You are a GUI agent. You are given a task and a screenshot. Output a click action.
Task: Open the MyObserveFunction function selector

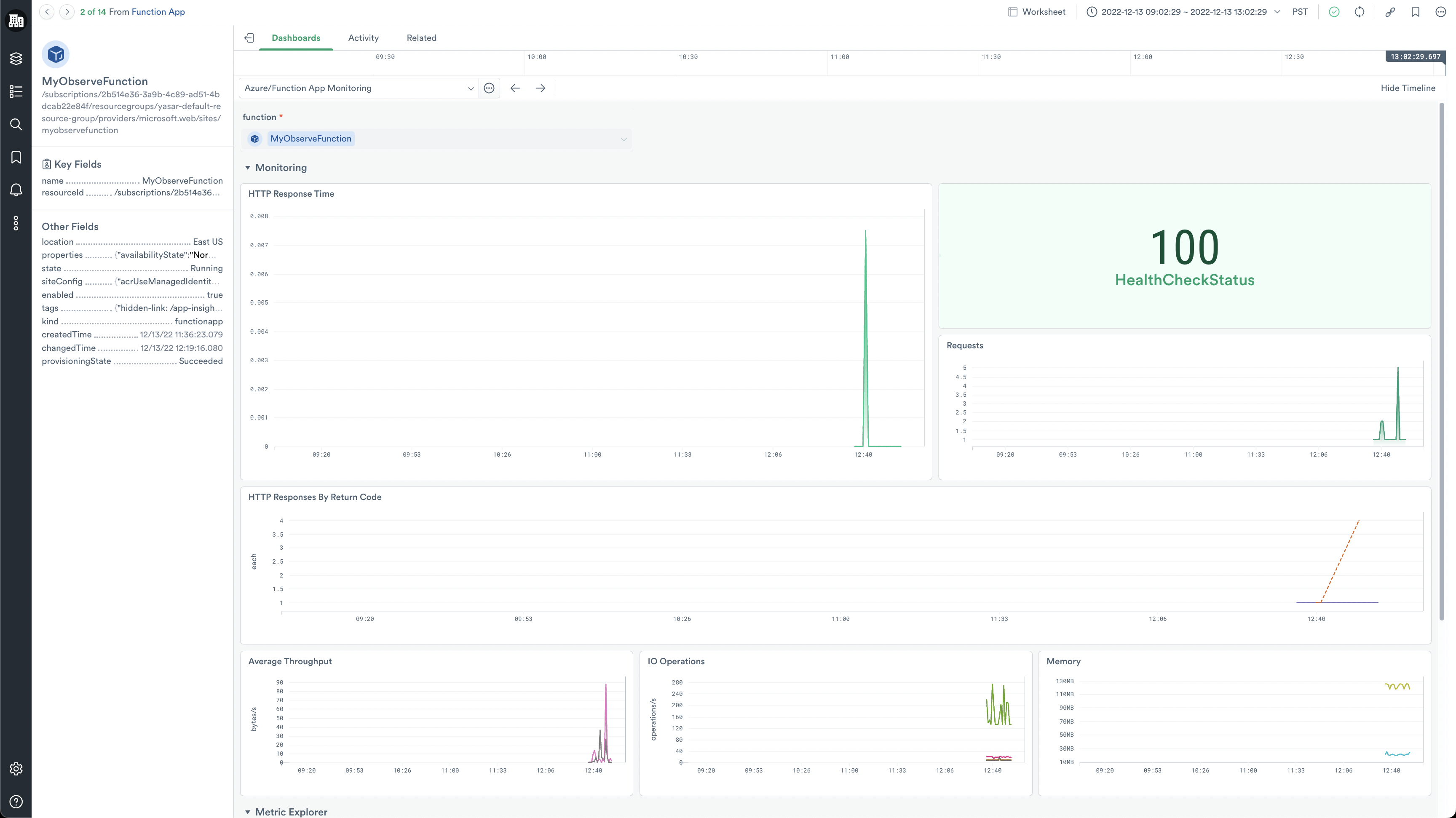[x=436, y=139]
